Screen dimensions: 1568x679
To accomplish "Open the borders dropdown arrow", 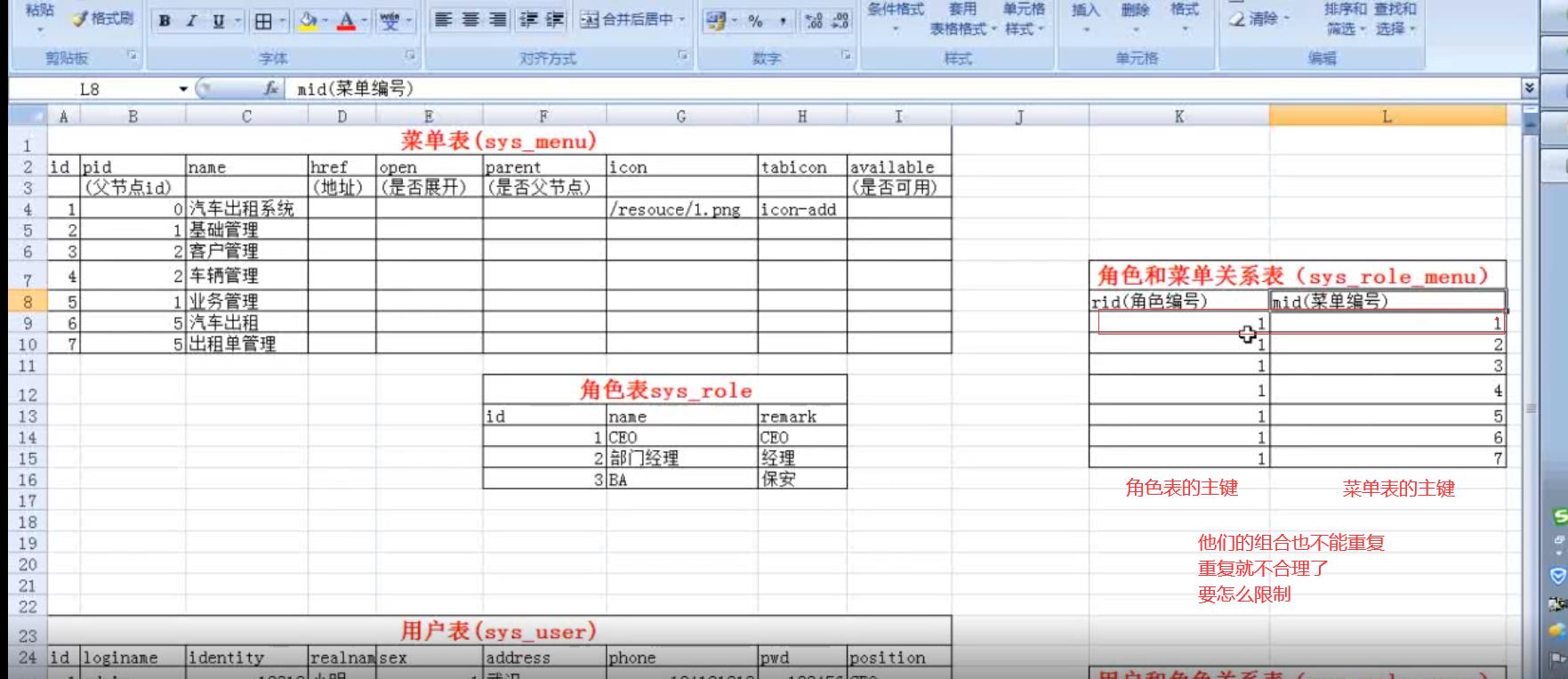I will [x=283, y=21].
